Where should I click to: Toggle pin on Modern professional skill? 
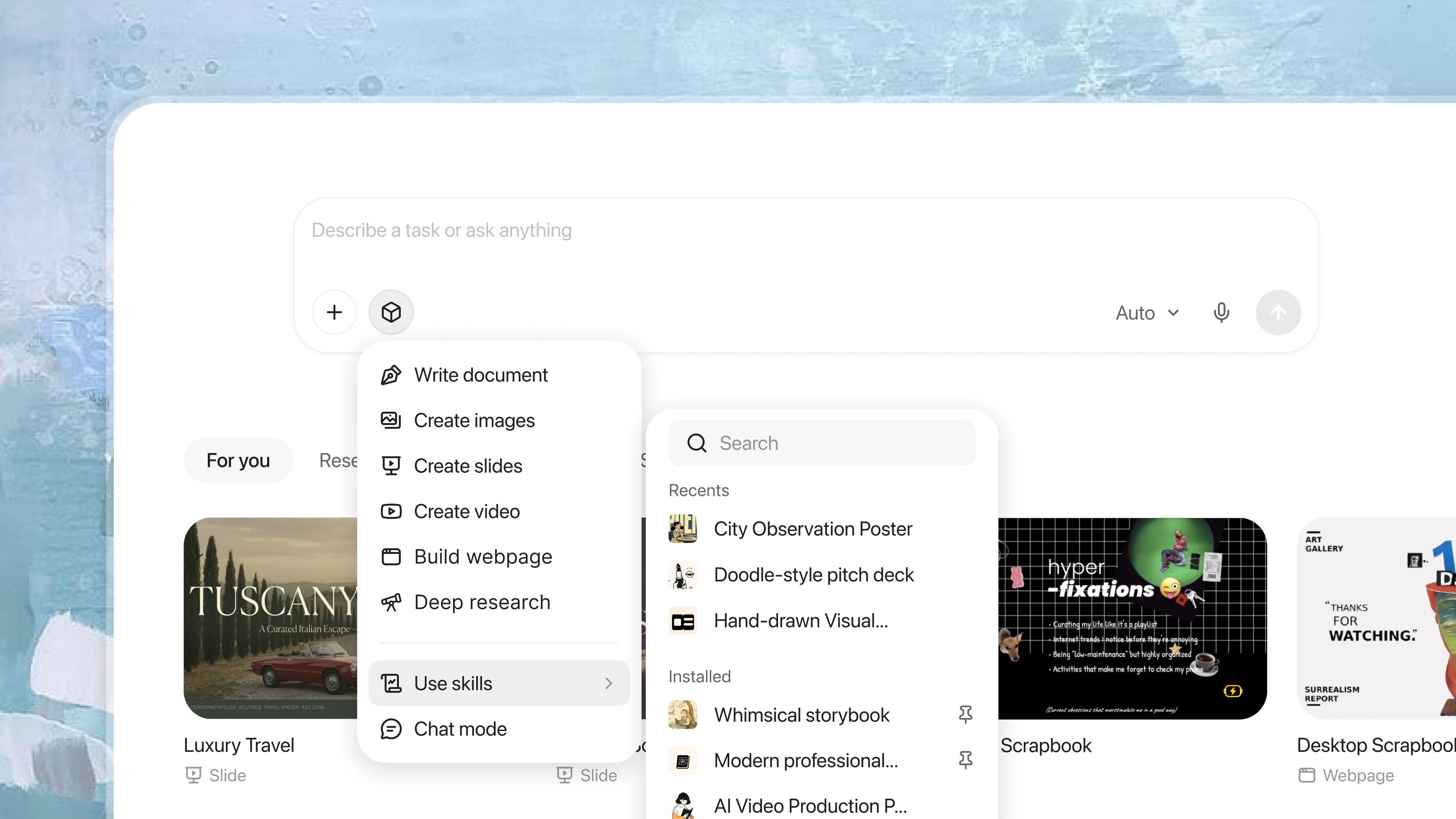click(x=965, y=761)
